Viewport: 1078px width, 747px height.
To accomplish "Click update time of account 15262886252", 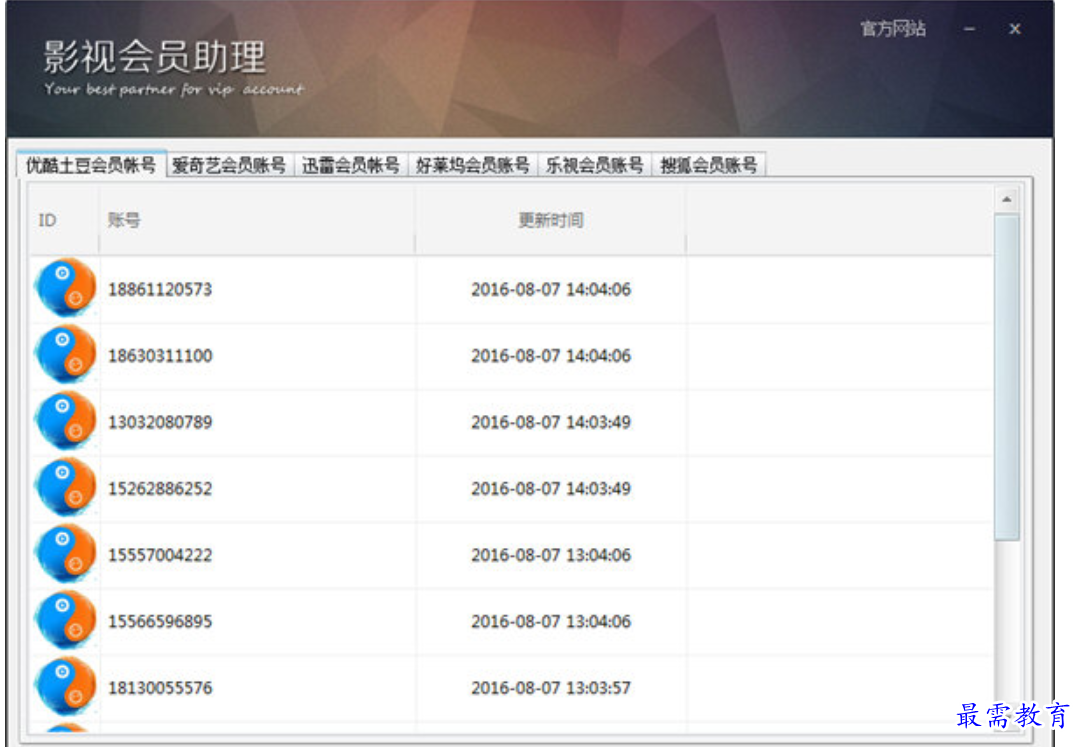I will [551, 489].
